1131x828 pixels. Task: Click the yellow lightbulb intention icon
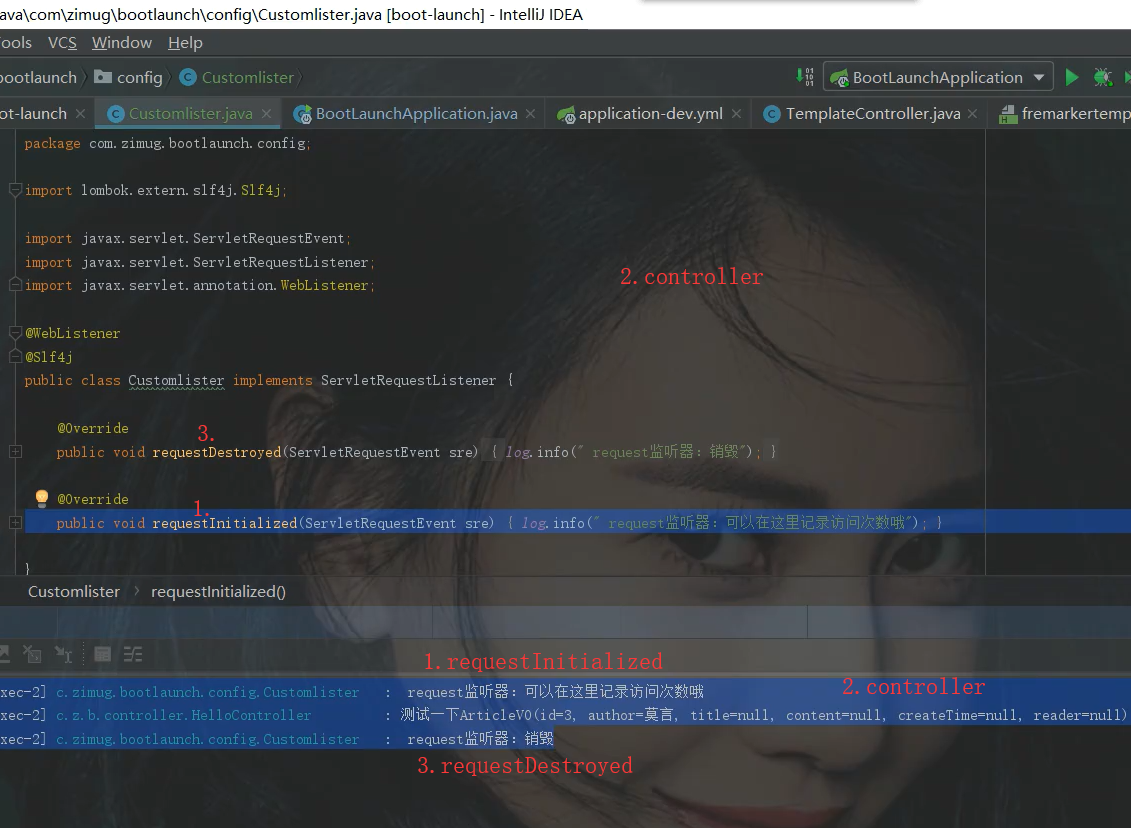tap(42, 498)
